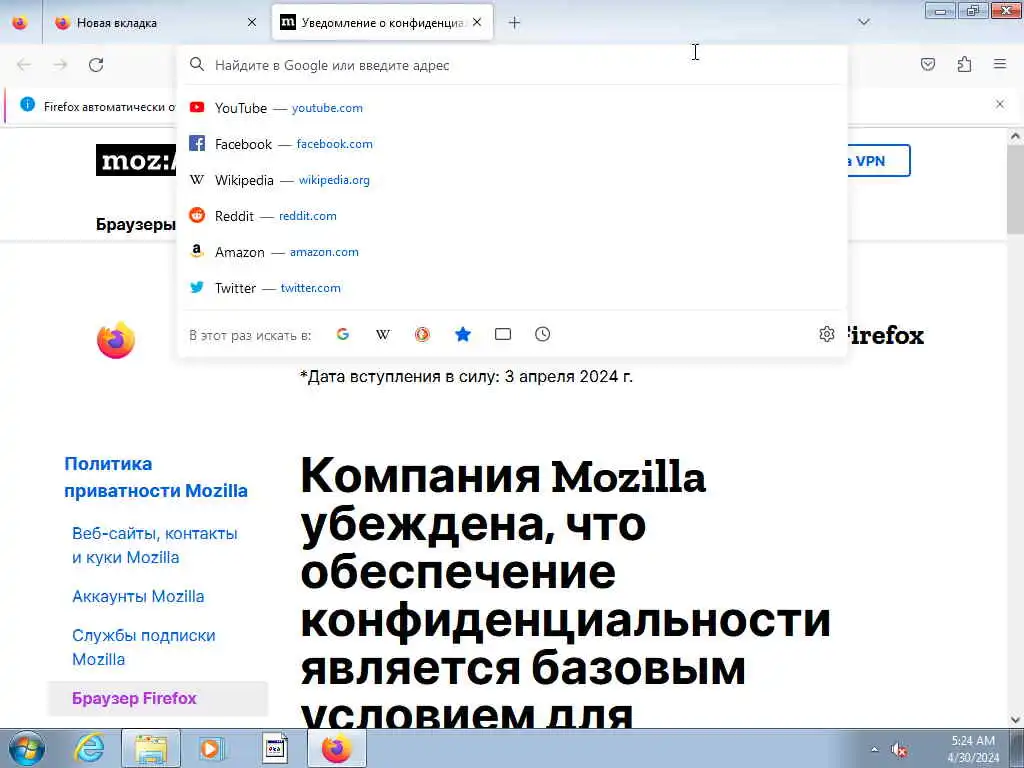The height and width of the screenshot is (768, 1024).
Task: Focus the address bar search field
Action: 512,65
